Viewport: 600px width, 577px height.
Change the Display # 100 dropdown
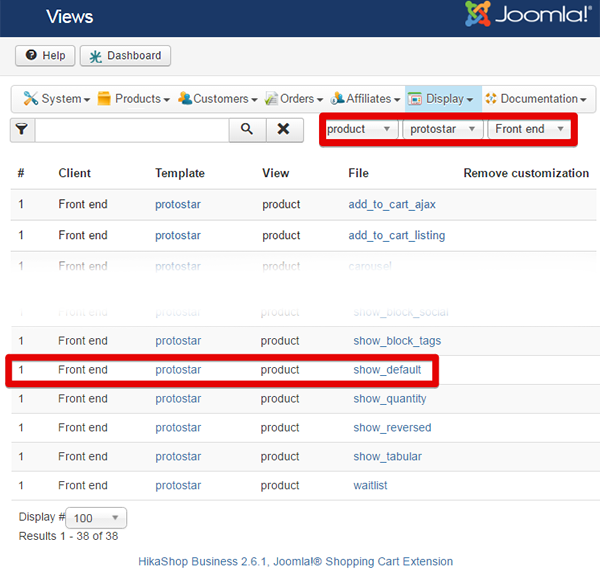point(96,518)
